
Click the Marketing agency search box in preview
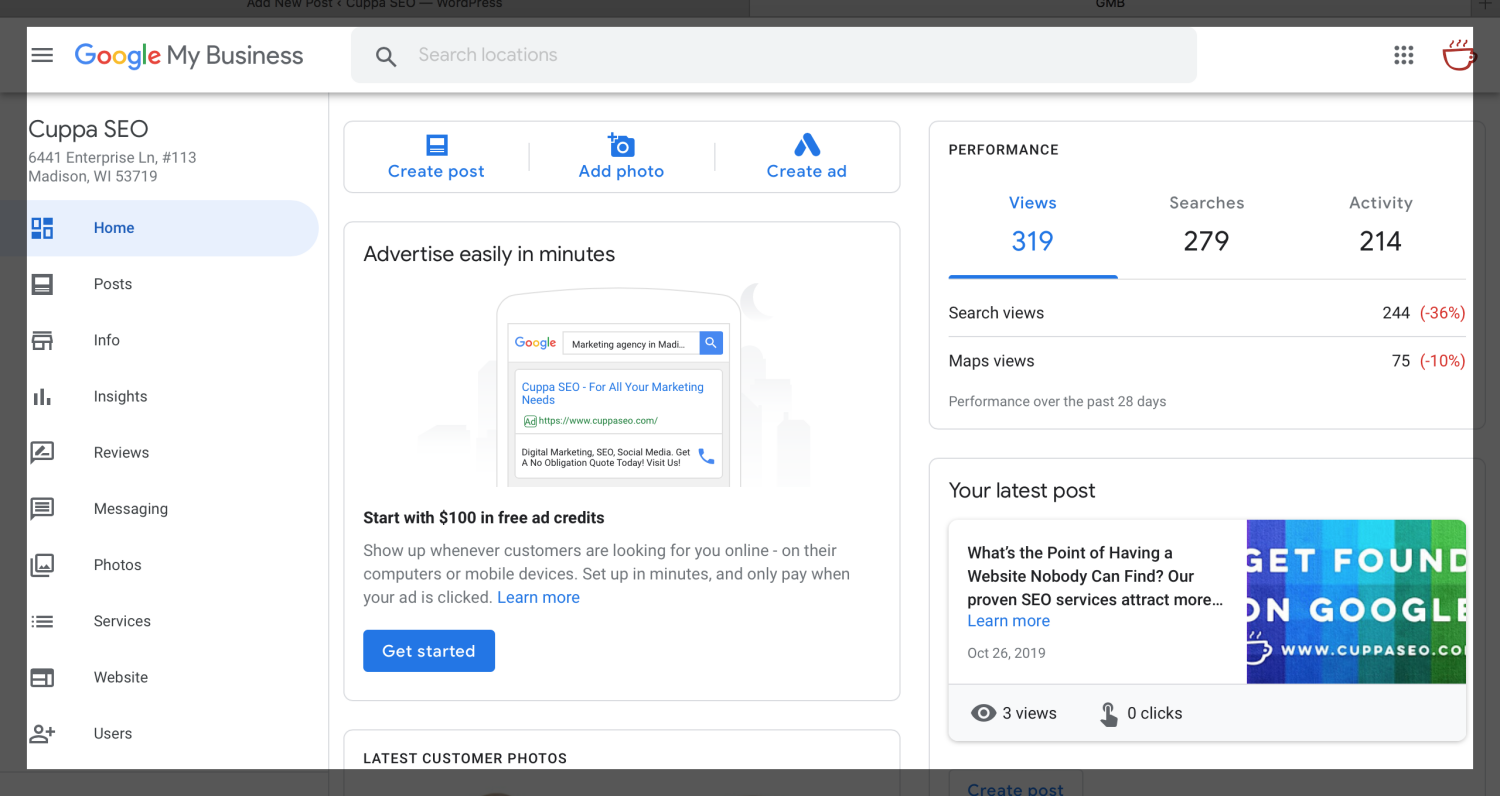631,344
